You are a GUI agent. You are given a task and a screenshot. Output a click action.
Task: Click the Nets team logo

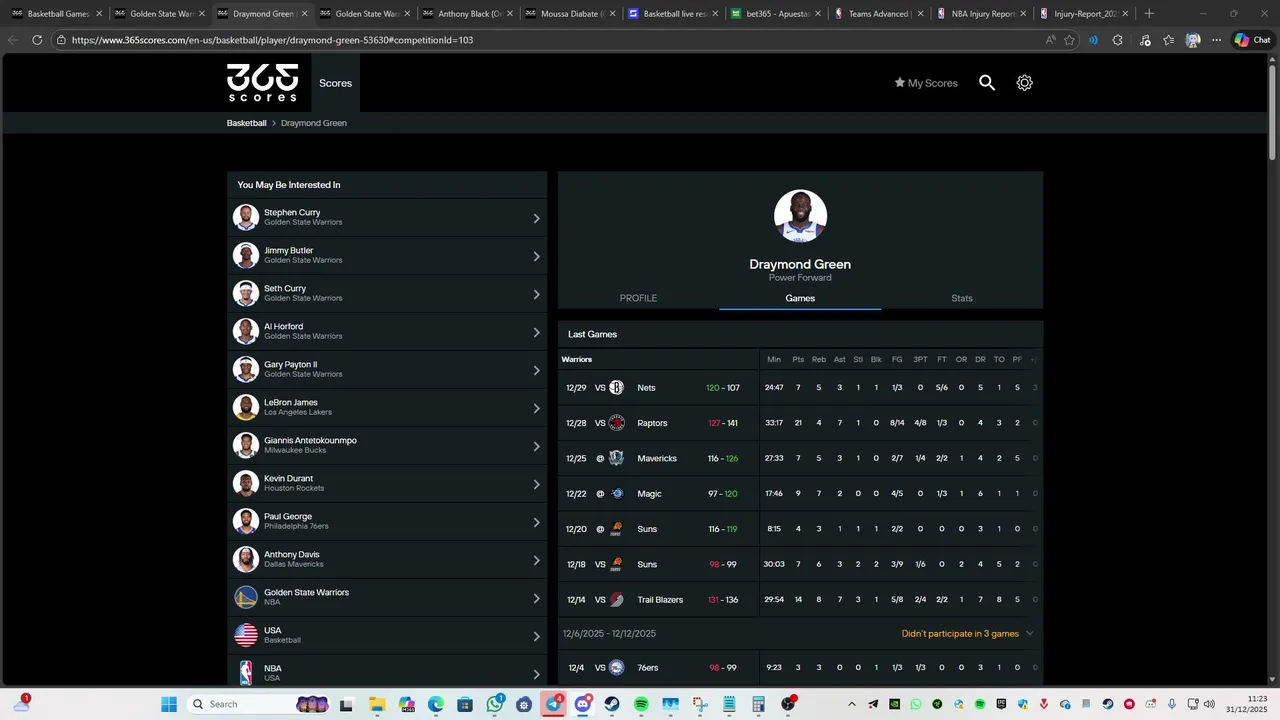coord(616,387)
